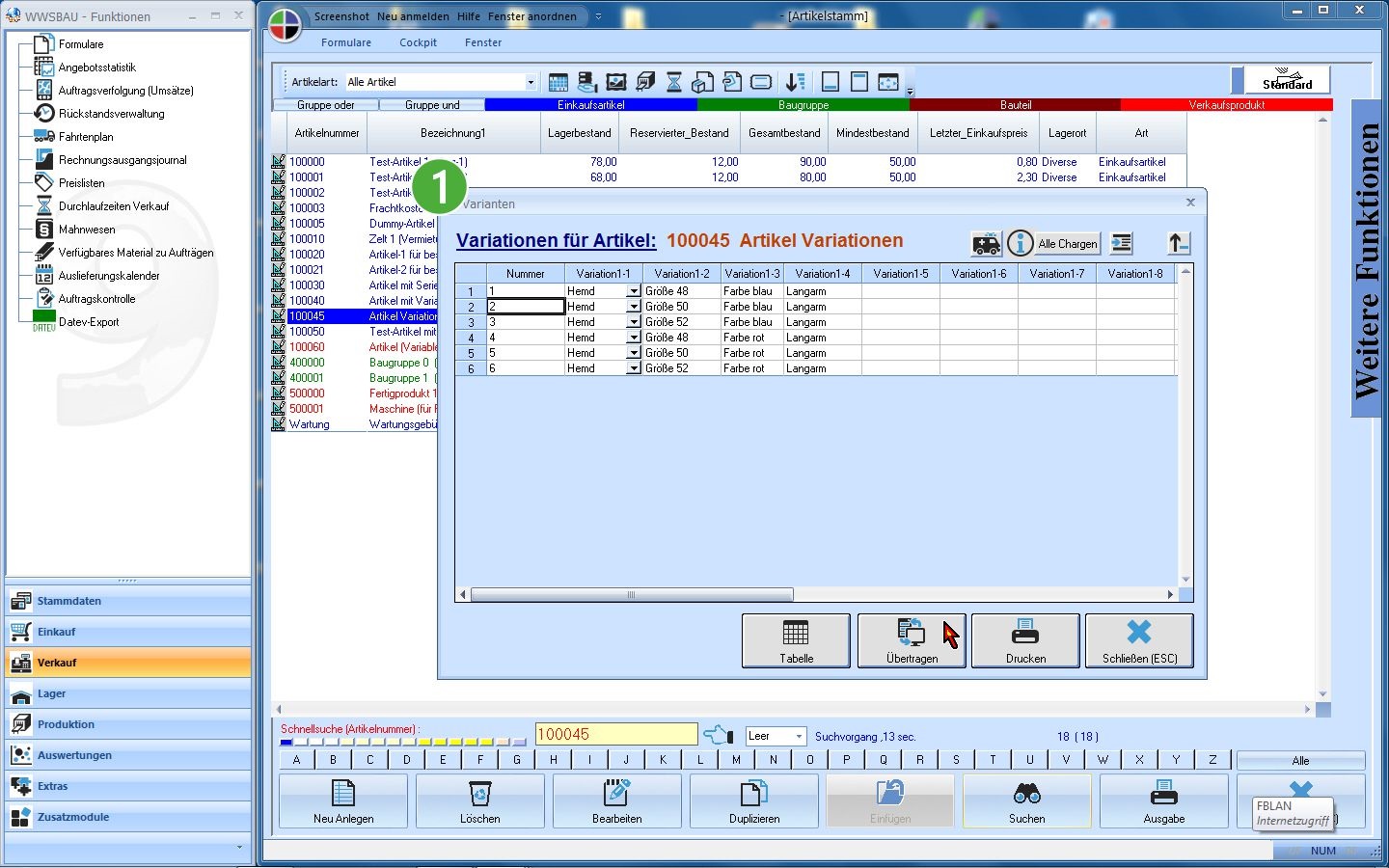1389x868 pixels.
Task: Open the Stammdaten navigation section
Action: (127, 601)
